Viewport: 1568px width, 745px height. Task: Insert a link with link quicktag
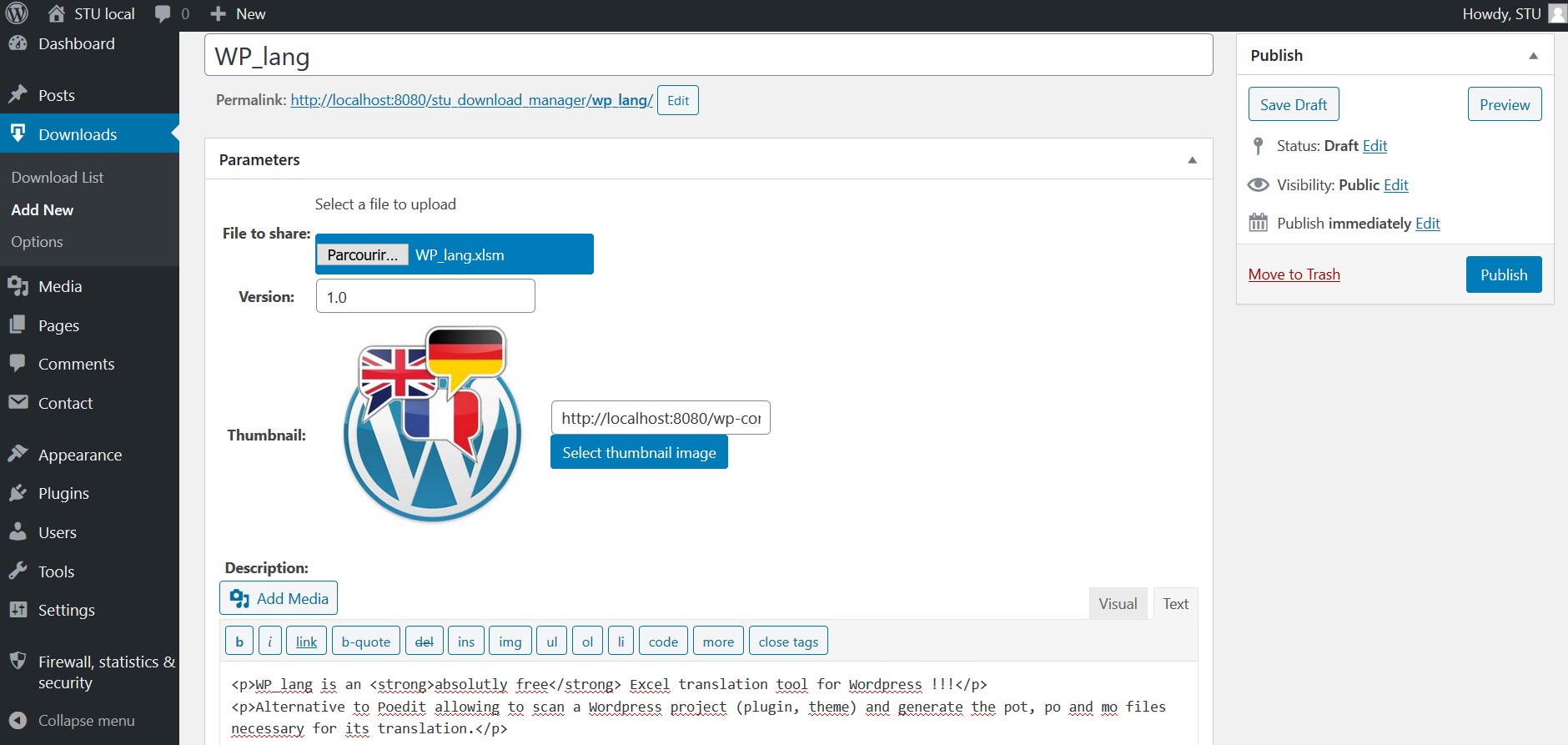(306, 642)
